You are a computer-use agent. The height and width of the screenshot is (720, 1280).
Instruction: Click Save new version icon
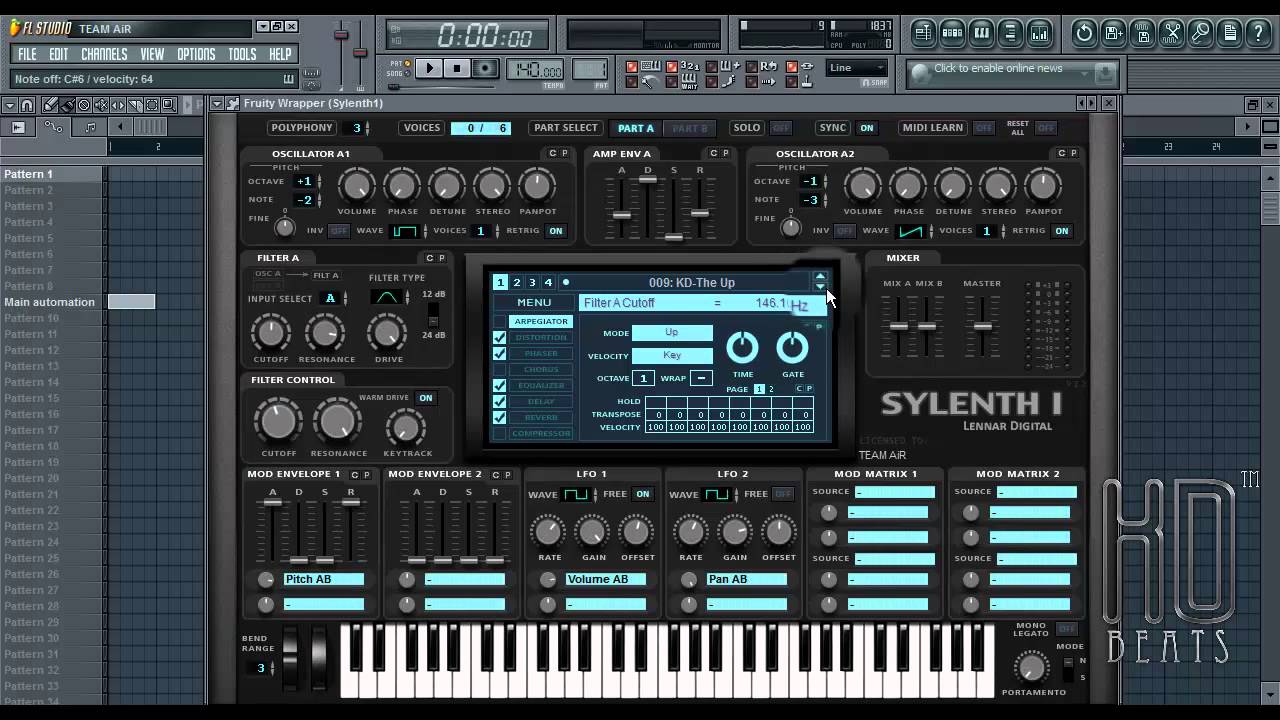pyautogui.click(x=1113, y=33)
